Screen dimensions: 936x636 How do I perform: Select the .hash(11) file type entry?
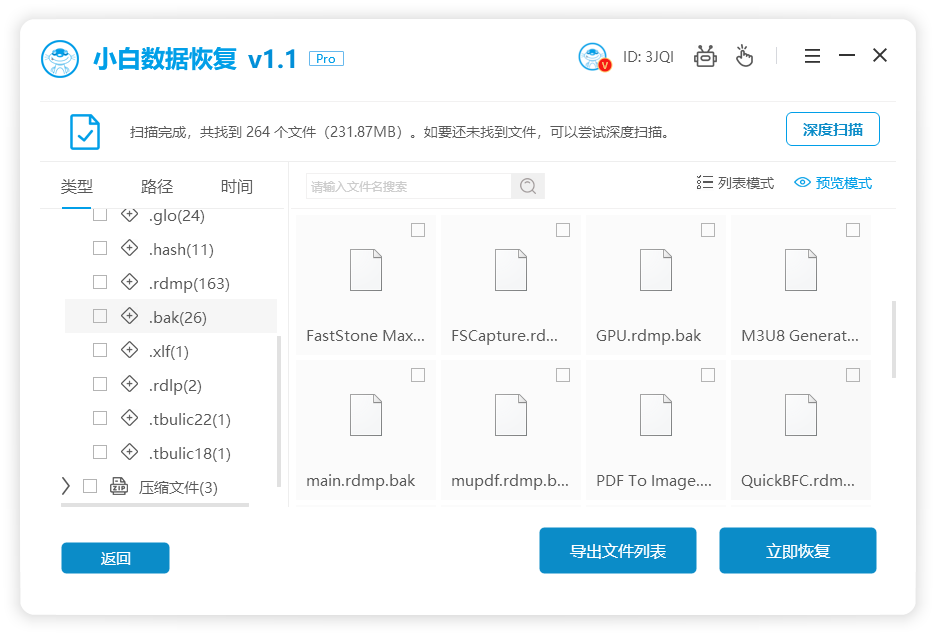pos(181,249)
